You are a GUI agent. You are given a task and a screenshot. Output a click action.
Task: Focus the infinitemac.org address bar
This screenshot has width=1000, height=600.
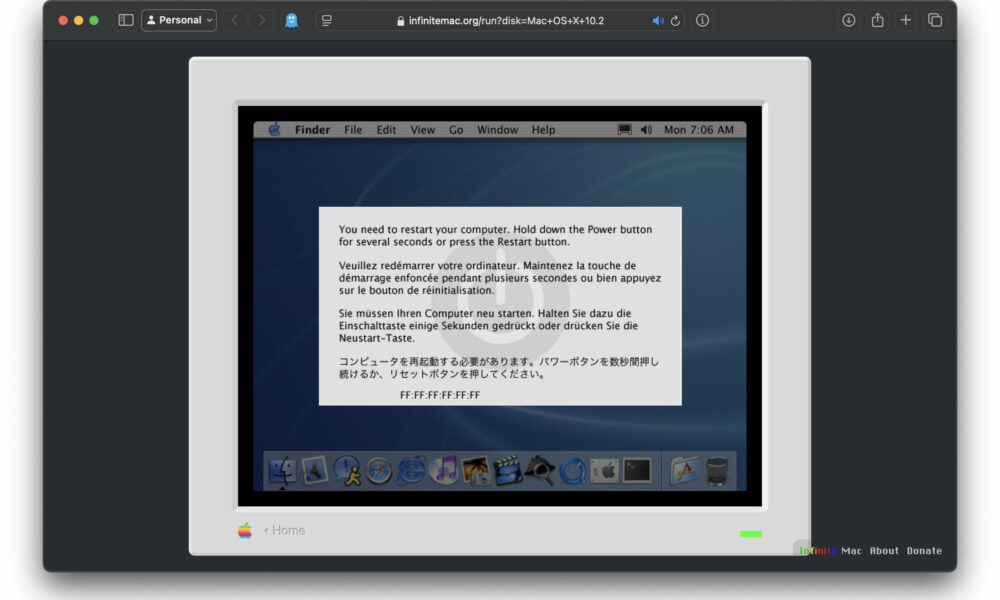coord(500,20)
